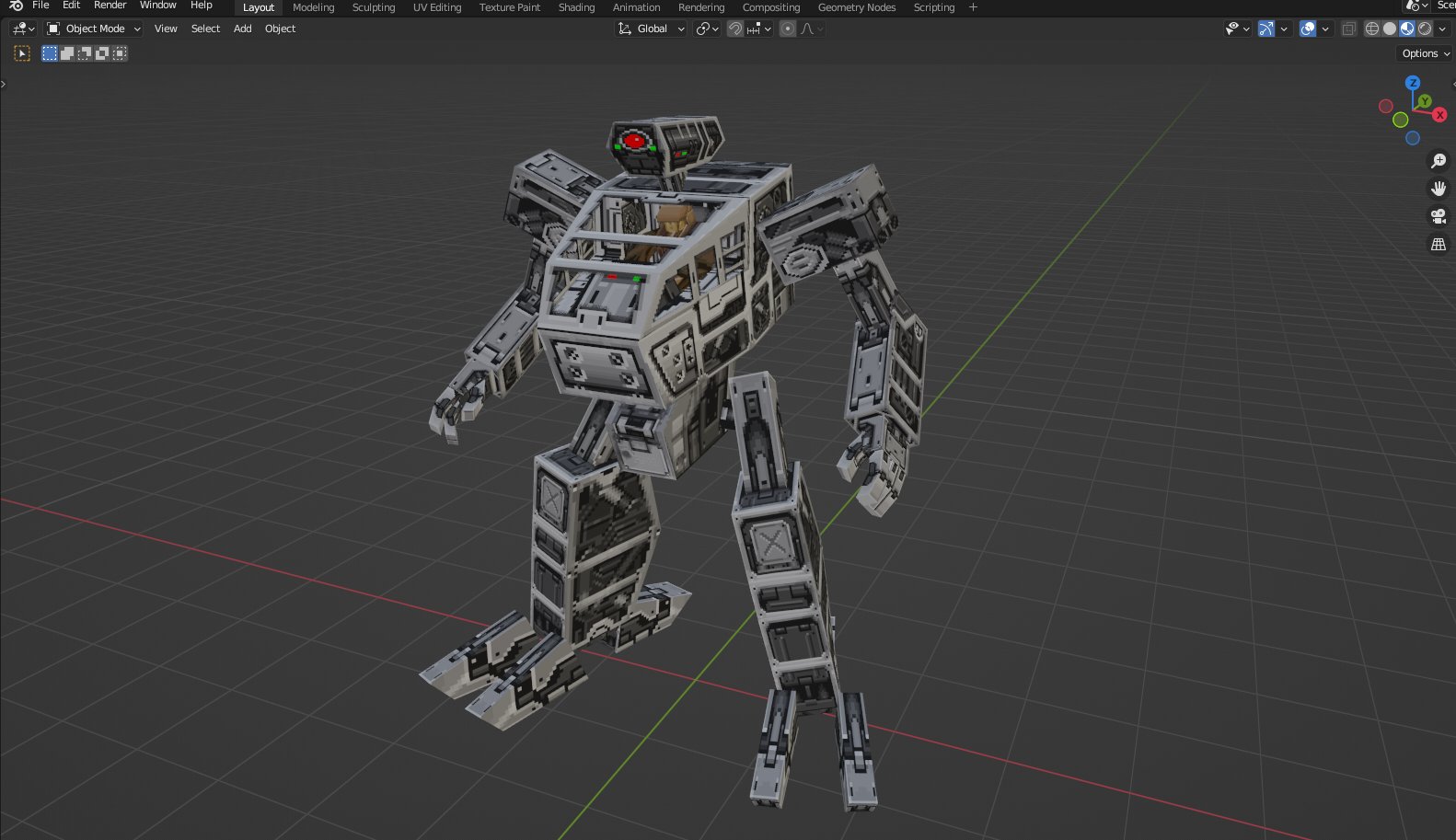Click the green Y axis gizmo handle
The image size is (1456, 840).
(x=1425, y=100)
